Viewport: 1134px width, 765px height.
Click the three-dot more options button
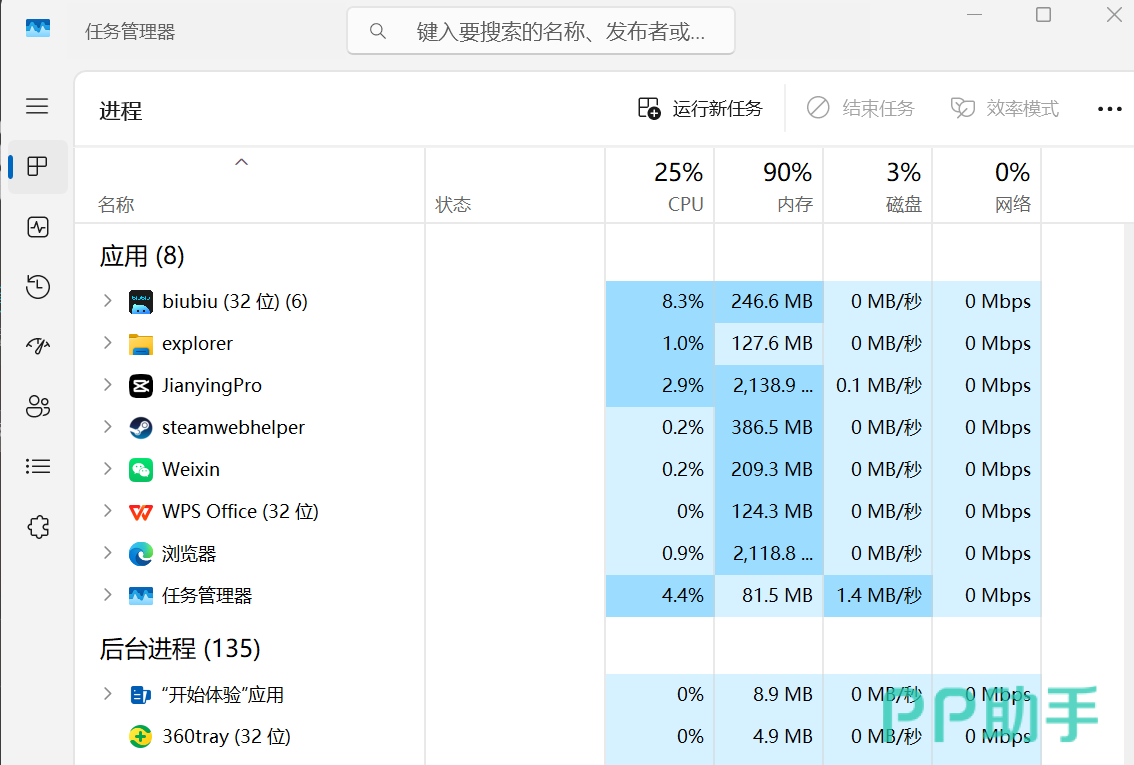1109,109
